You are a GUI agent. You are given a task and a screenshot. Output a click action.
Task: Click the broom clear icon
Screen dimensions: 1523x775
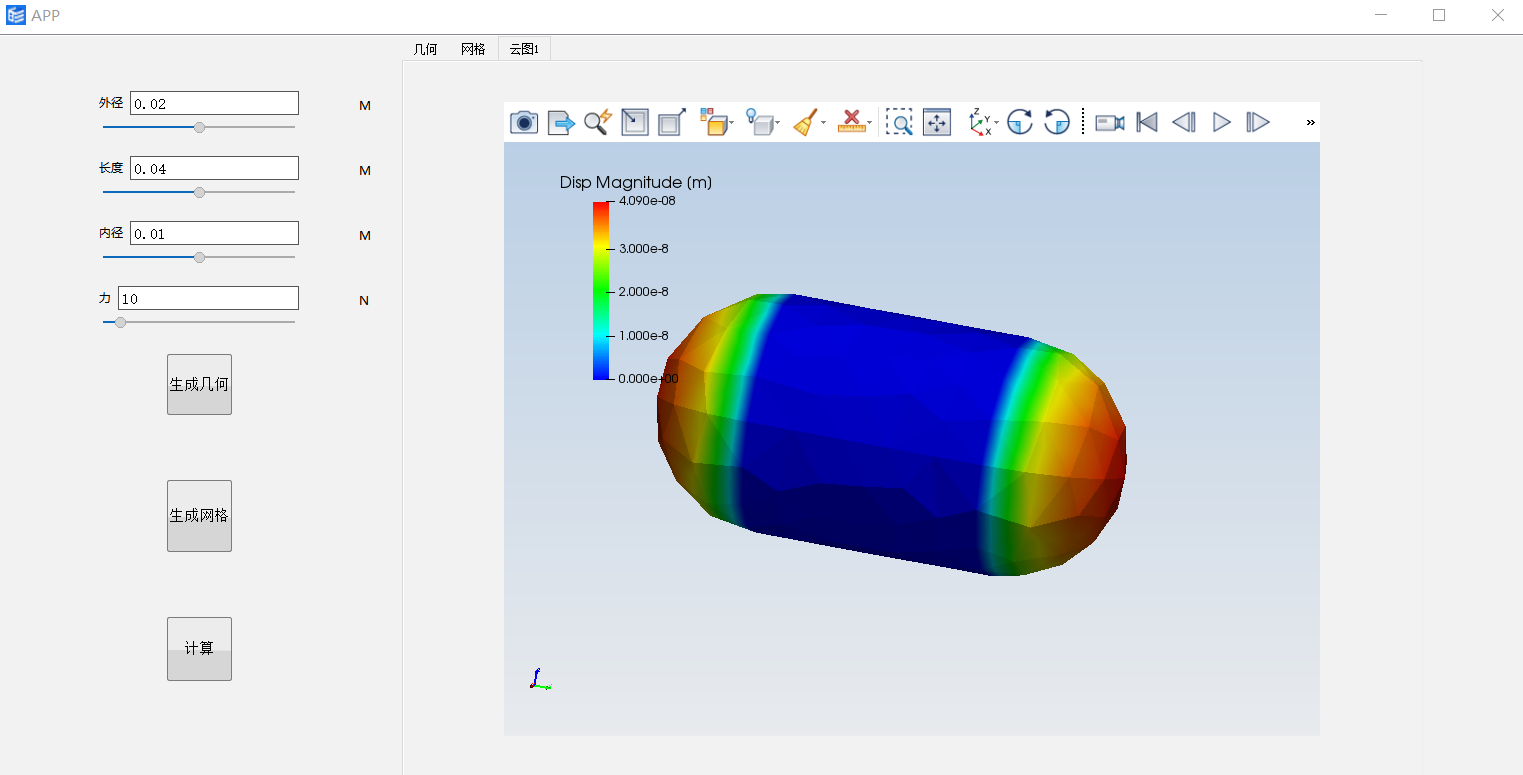[x=806, y=122]
